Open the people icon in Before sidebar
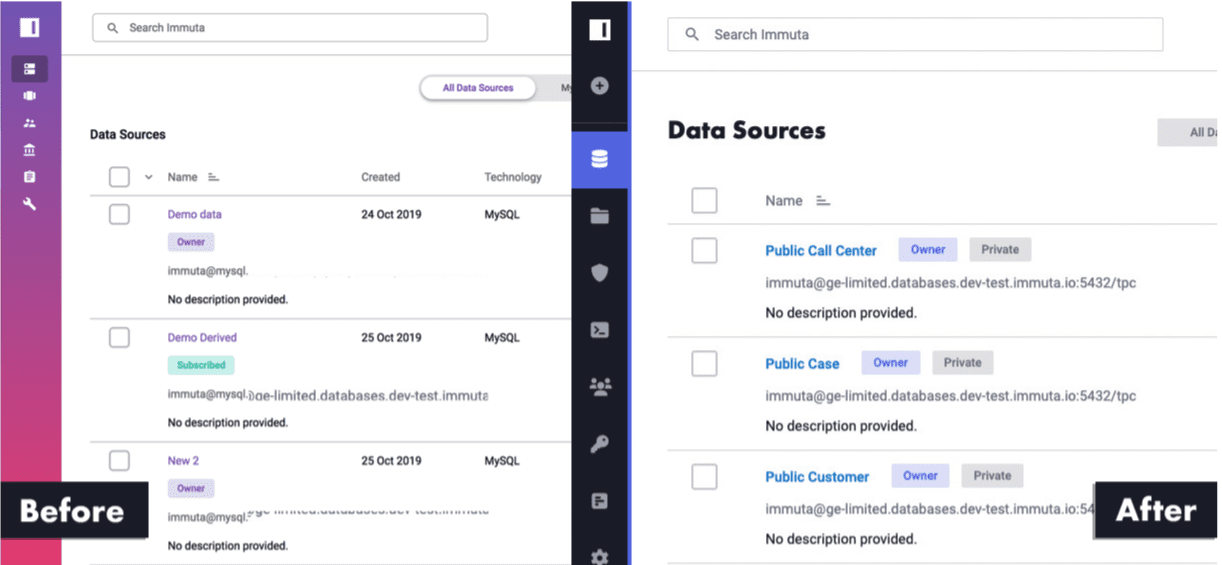This screenshot has width=1222, height=565. [x=30, y=123]
